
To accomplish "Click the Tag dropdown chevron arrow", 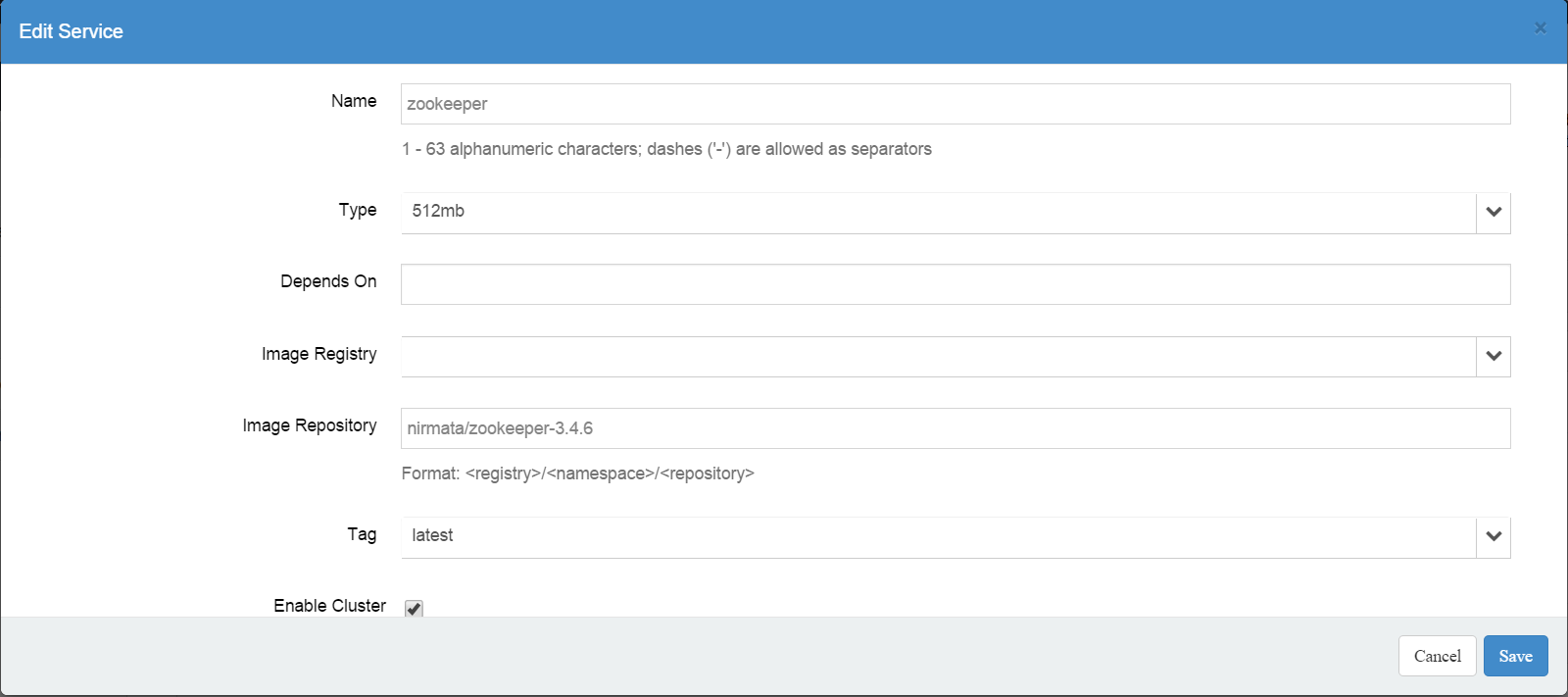I will click(1494, 537).
